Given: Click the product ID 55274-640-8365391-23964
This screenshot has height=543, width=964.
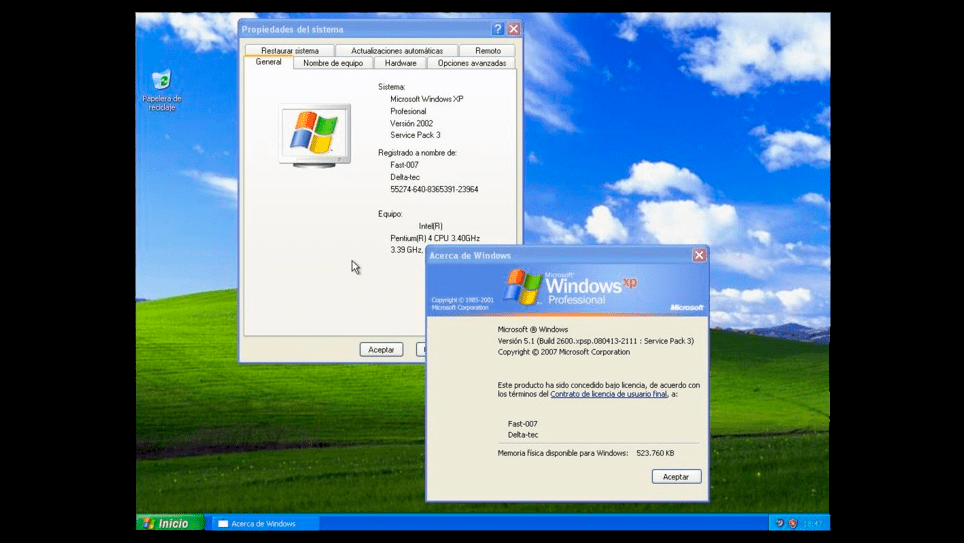Looking at the screenshot, I should (x=434, y=189).
